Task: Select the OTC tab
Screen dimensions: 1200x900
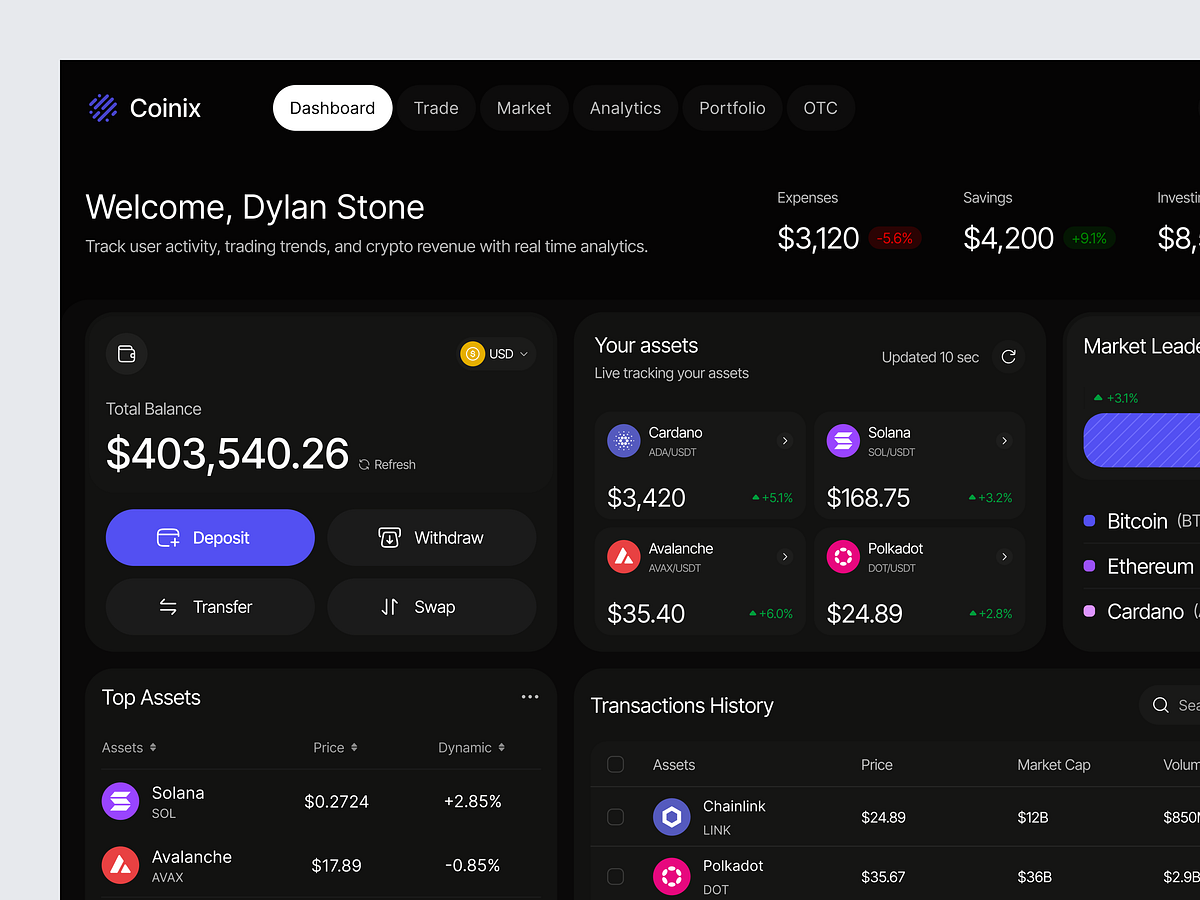Action: [821, 108]
